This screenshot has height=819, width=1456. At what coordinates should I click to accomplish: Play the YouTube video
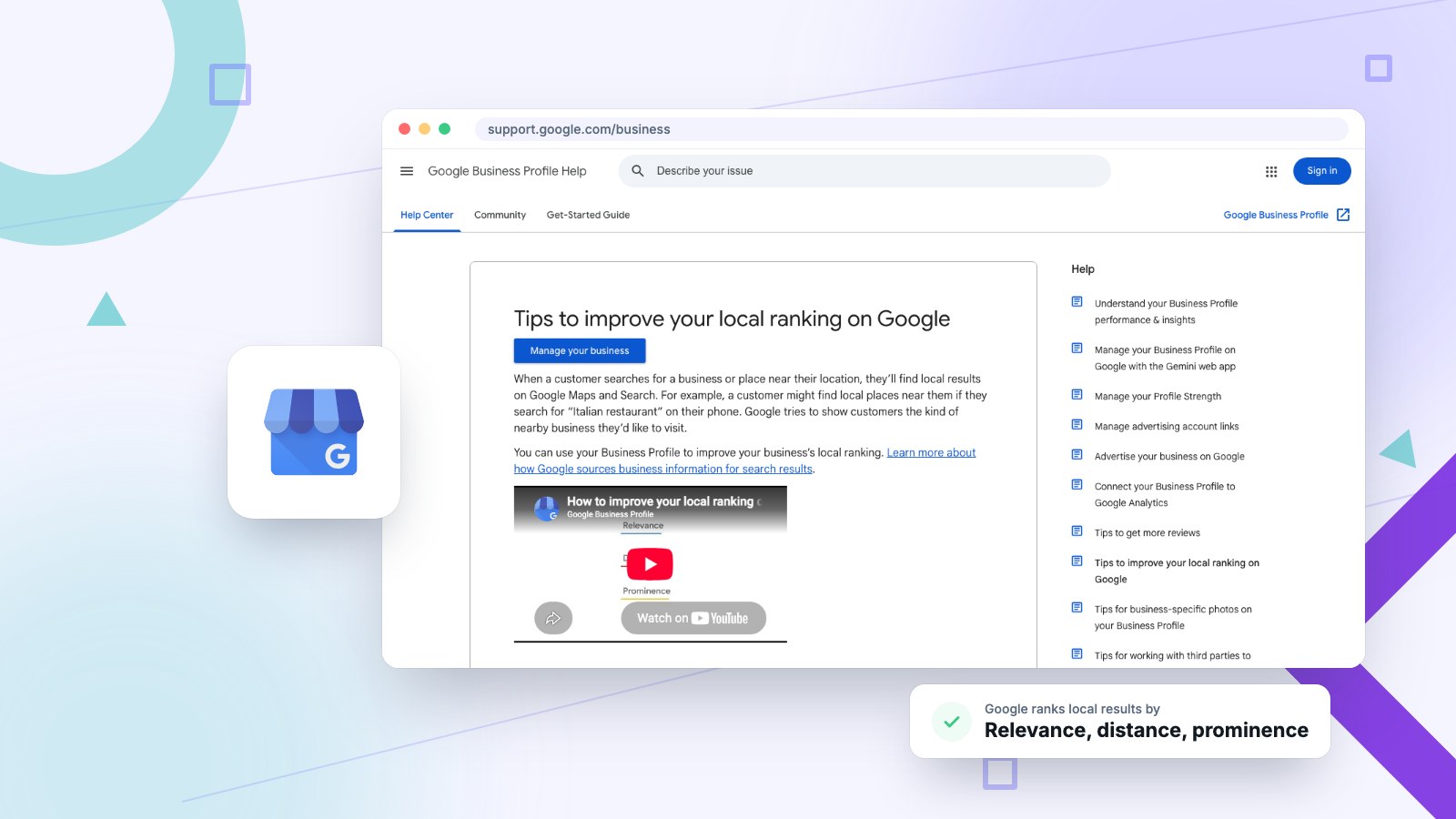[x=650, y=564]
